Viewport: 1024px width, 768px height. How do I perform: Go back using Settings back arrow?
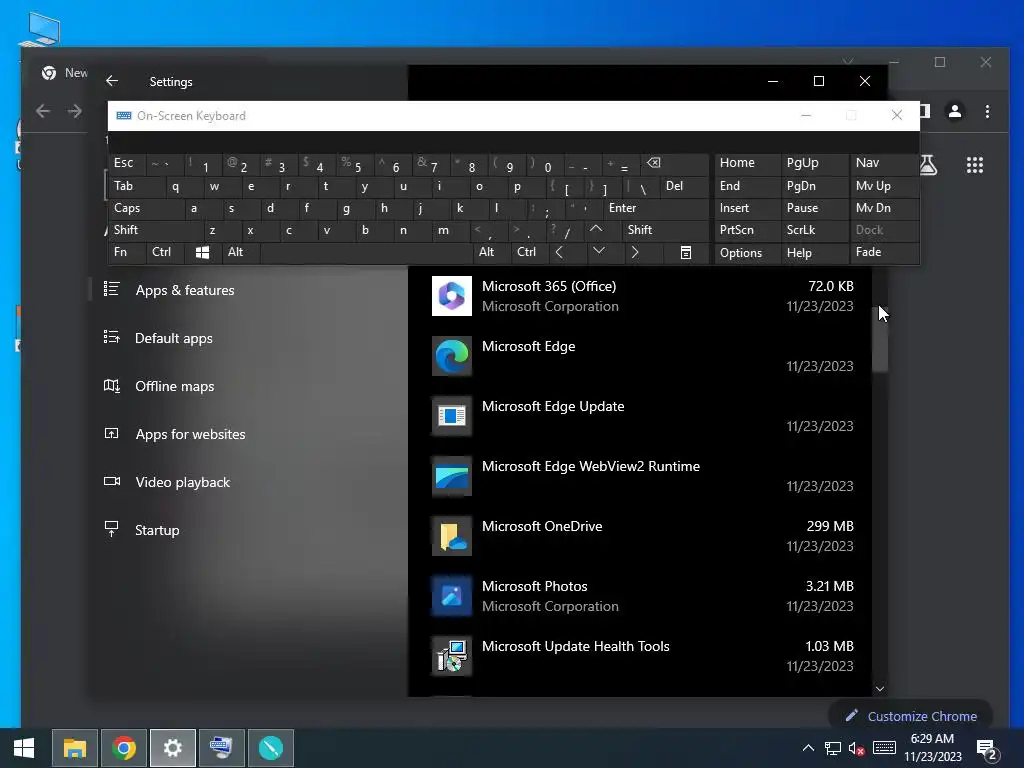click(x=112, y=81)
